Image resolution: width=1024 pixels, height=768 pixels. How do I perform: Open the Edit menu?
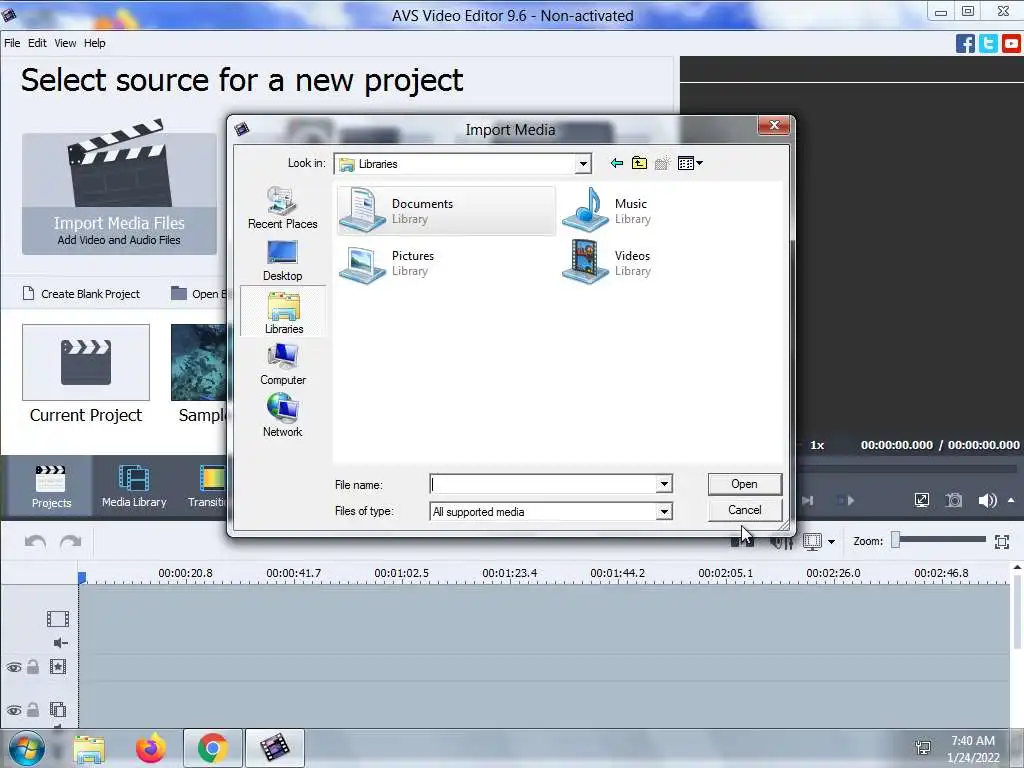coord(37,43)
